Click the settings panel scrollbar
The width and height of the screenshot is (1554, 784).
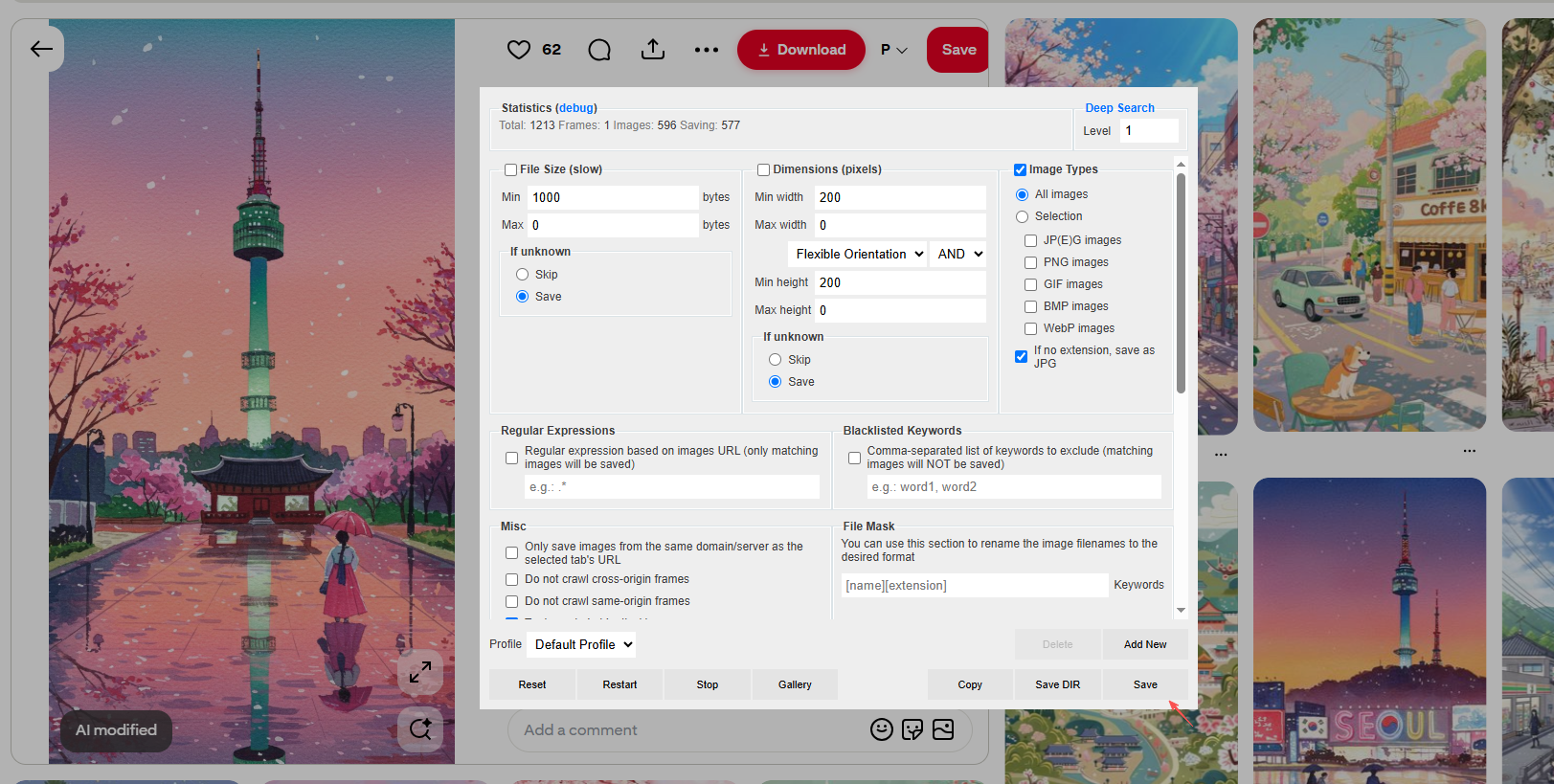[1181, 283]
